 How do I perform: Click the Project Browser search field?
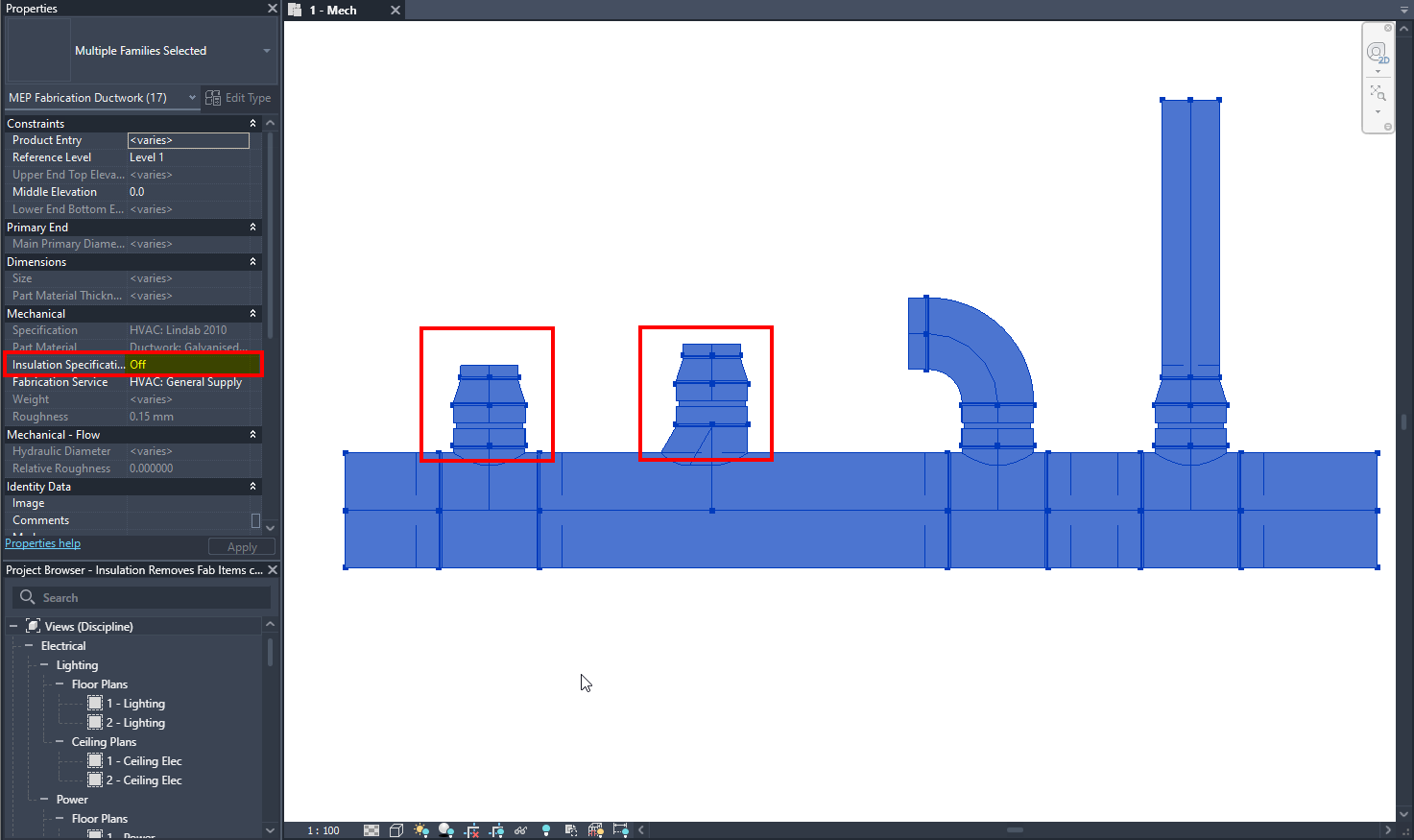(141, 597)
